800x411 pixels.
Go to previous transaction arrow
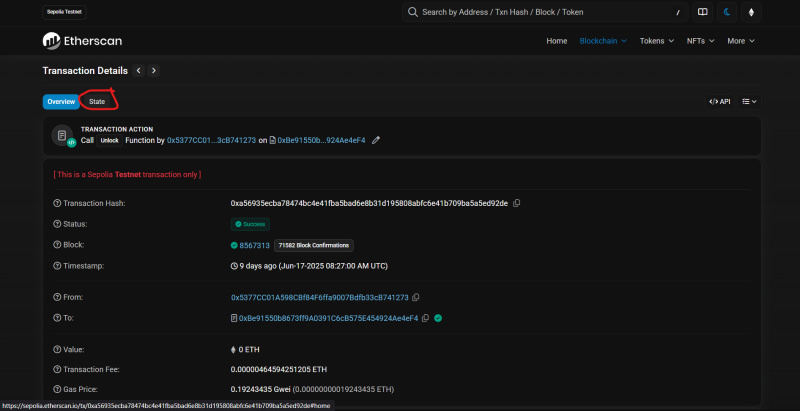139,71
